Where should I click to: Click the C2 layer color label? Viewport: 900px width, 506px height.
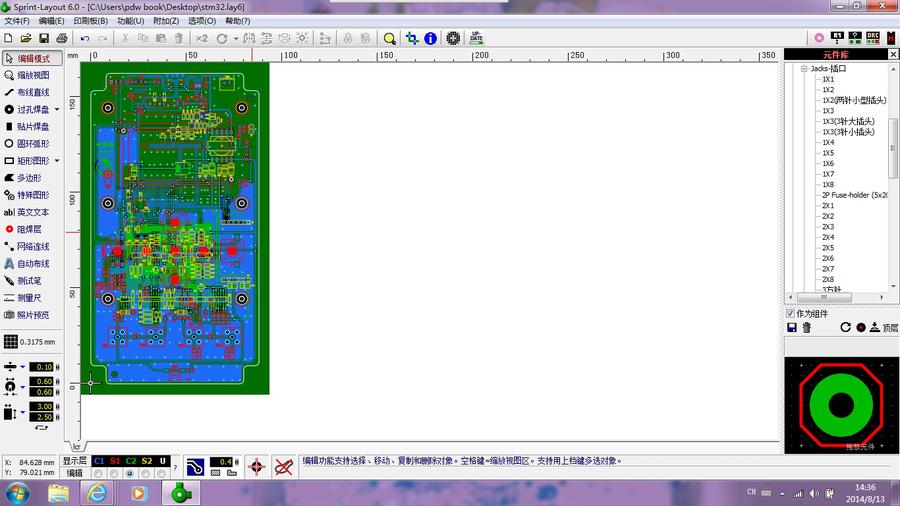tap(131, 461)
